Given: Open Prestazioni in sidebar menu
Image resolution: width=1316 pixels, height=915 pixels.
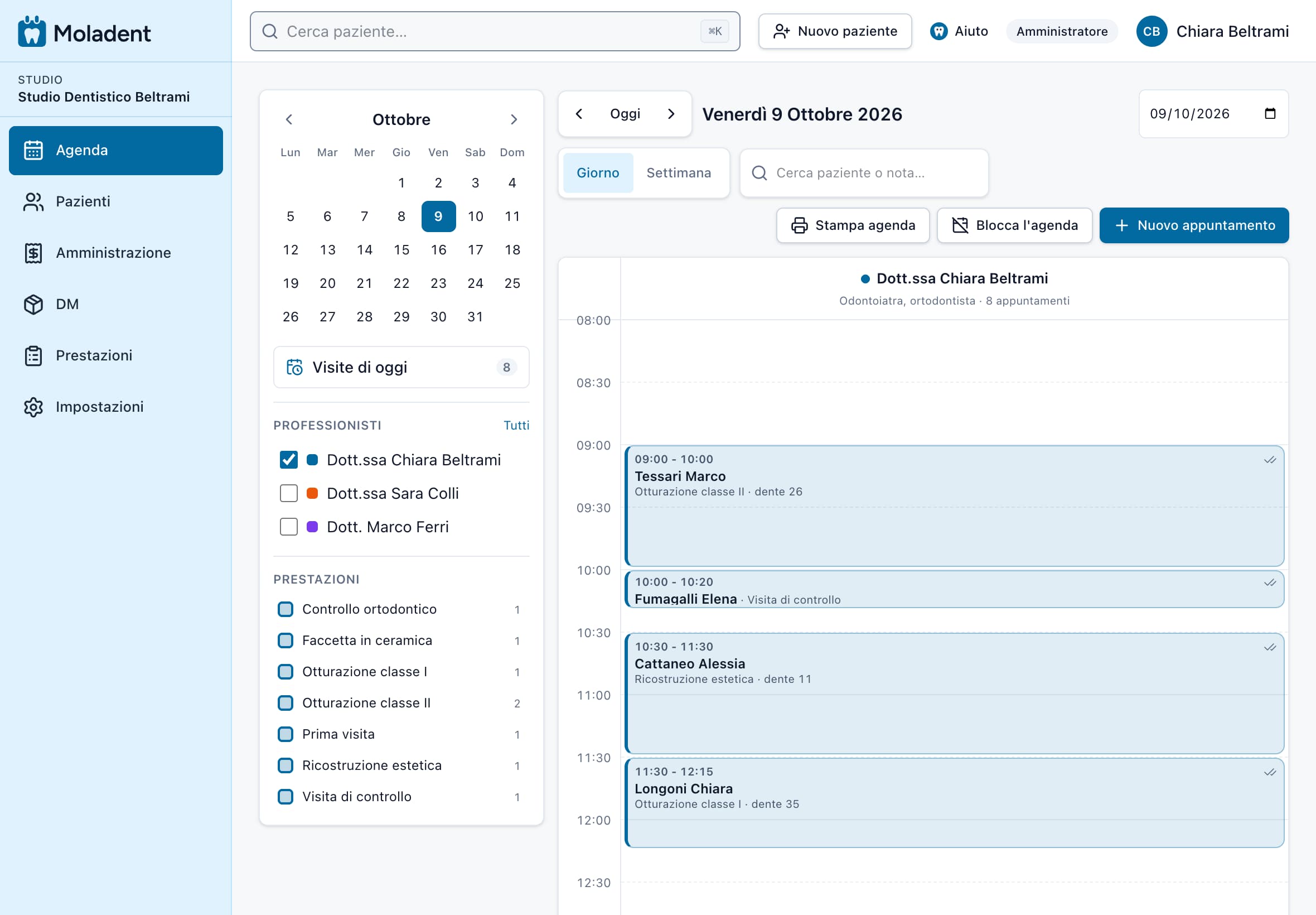Looking at the screenshot, I should (116, 355).
